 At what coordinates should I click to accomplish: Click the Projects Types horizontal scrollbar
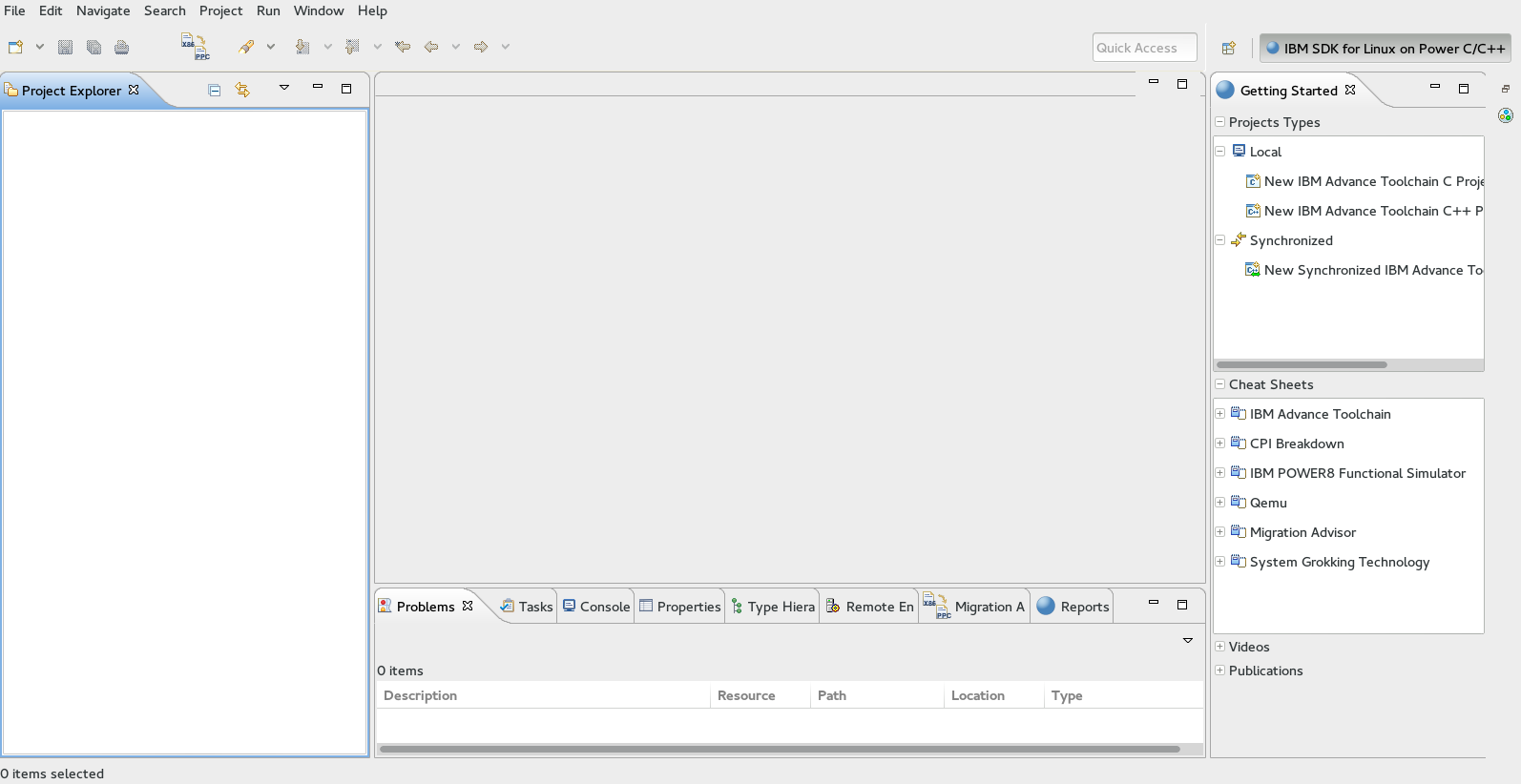1302,364
